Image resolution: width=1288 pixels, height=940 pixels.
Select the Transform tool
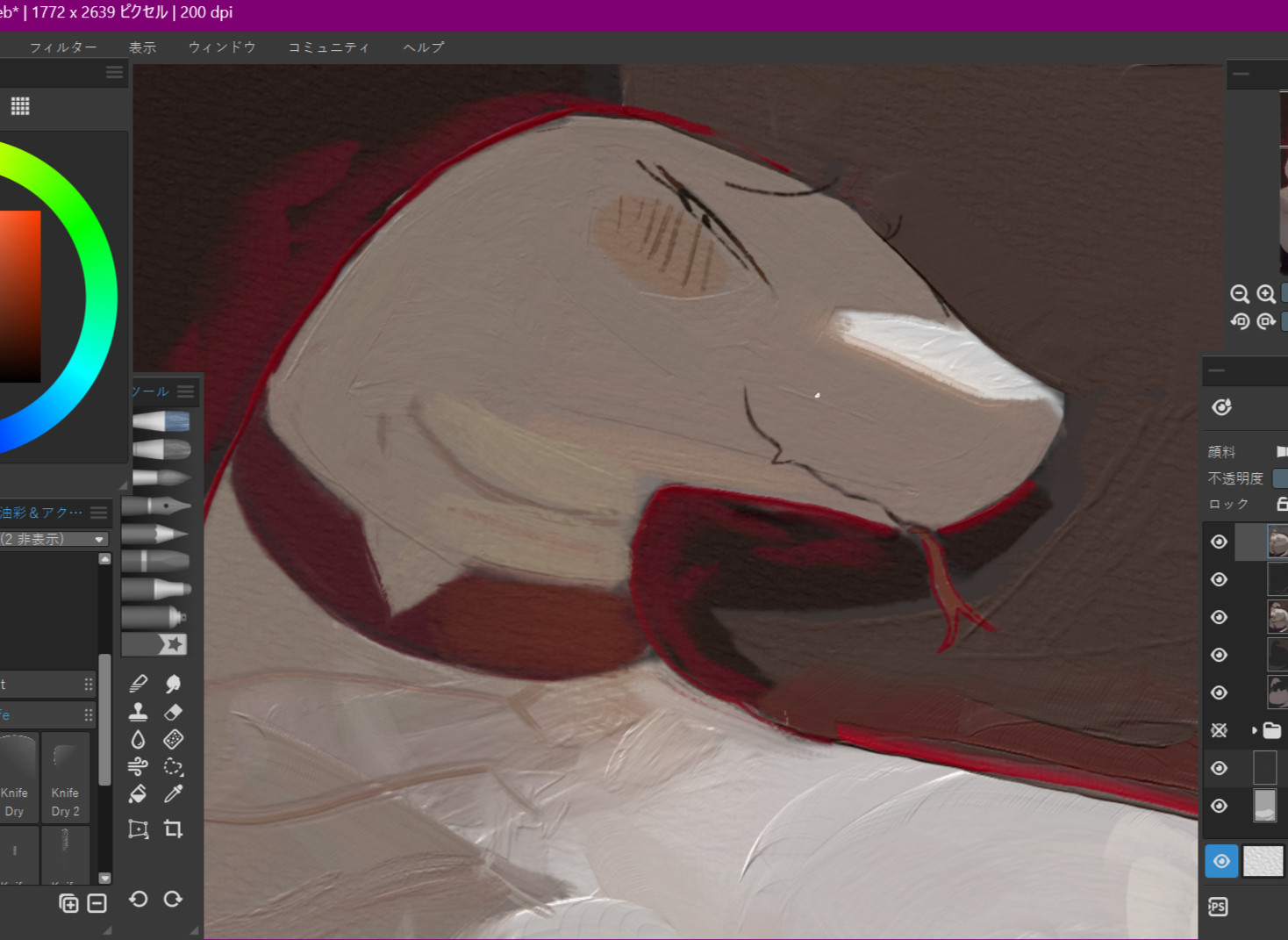pyautogui.click(x=138, y=829)
